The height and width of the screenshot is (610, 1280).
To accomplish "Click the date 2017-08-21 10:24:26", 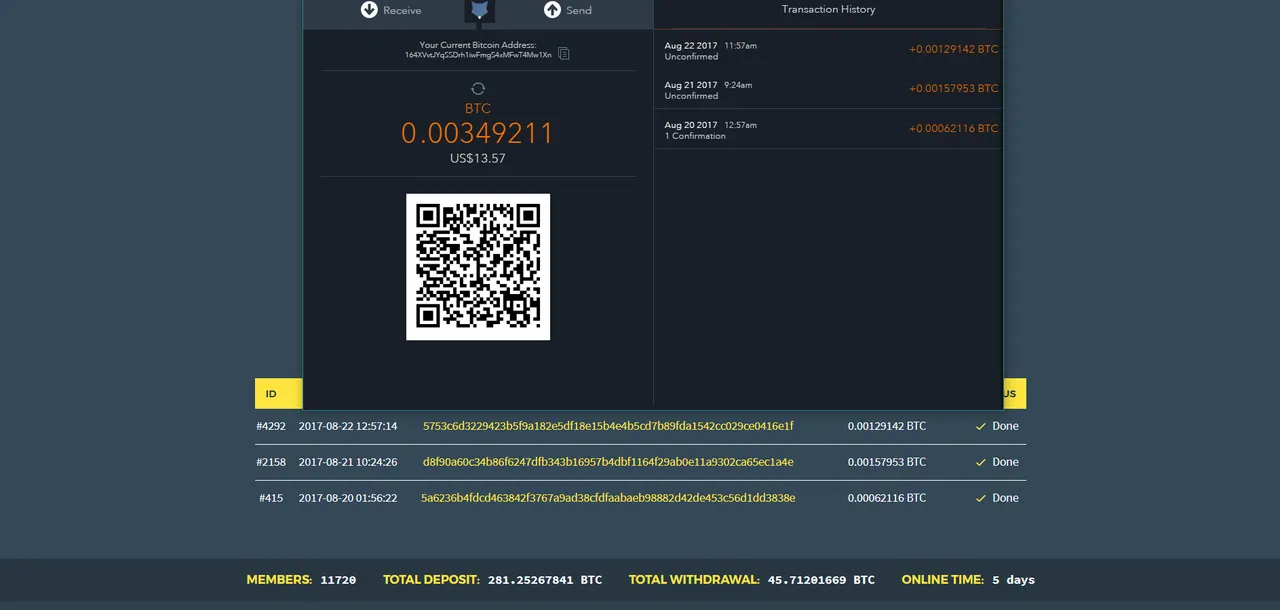I will (x=348, y=462).
